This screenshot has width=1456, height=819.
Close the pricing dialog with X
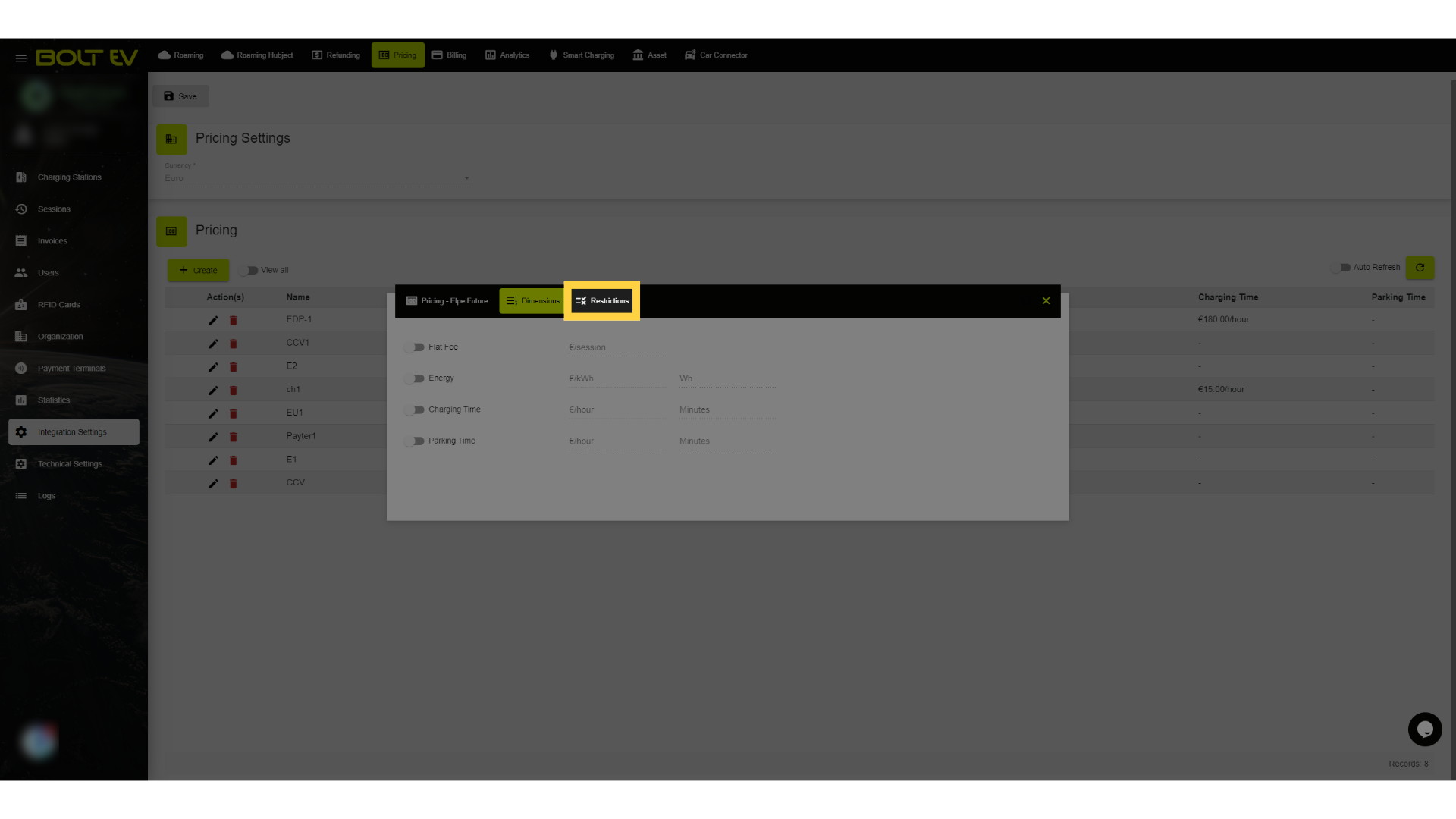pos(1046,301)
